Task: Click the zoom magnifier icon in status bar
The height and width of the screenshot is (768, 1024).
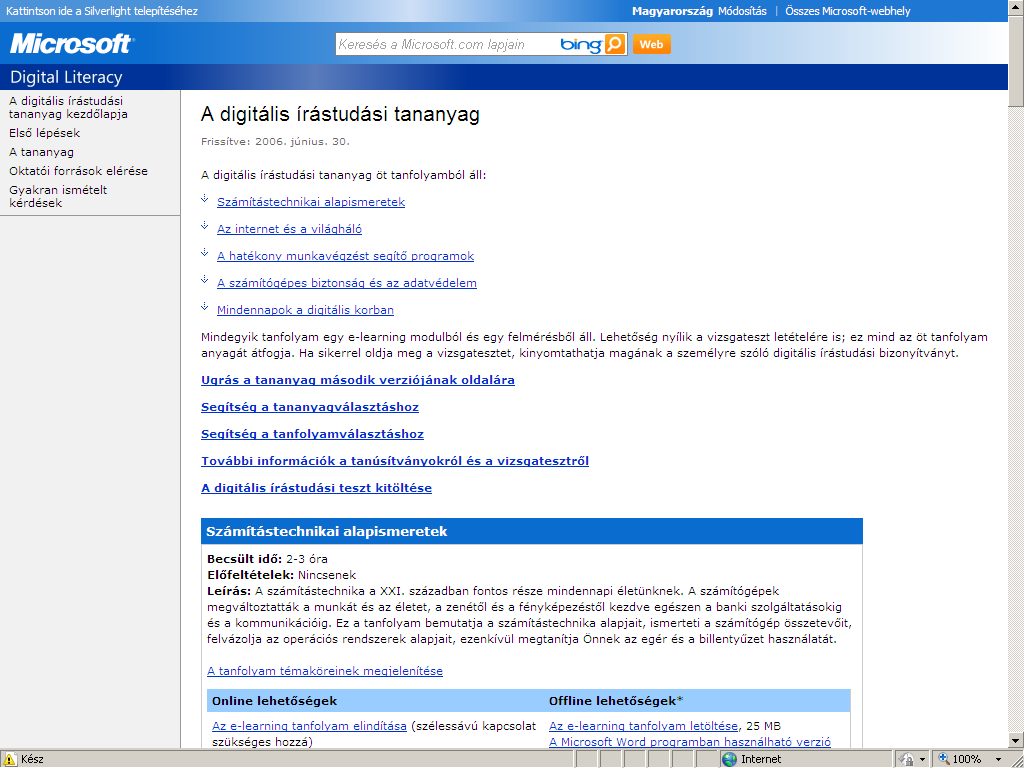Action: (944, 758)
